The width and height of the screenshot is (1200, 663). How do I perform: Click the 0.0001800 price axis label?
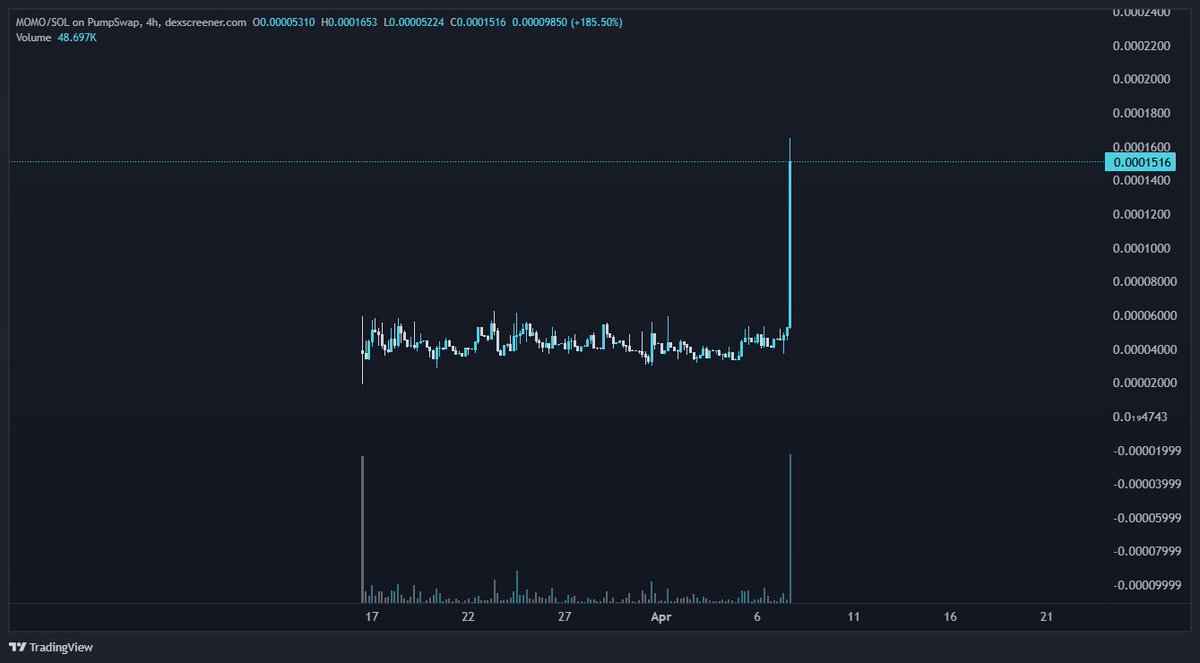click(1143, 113)
